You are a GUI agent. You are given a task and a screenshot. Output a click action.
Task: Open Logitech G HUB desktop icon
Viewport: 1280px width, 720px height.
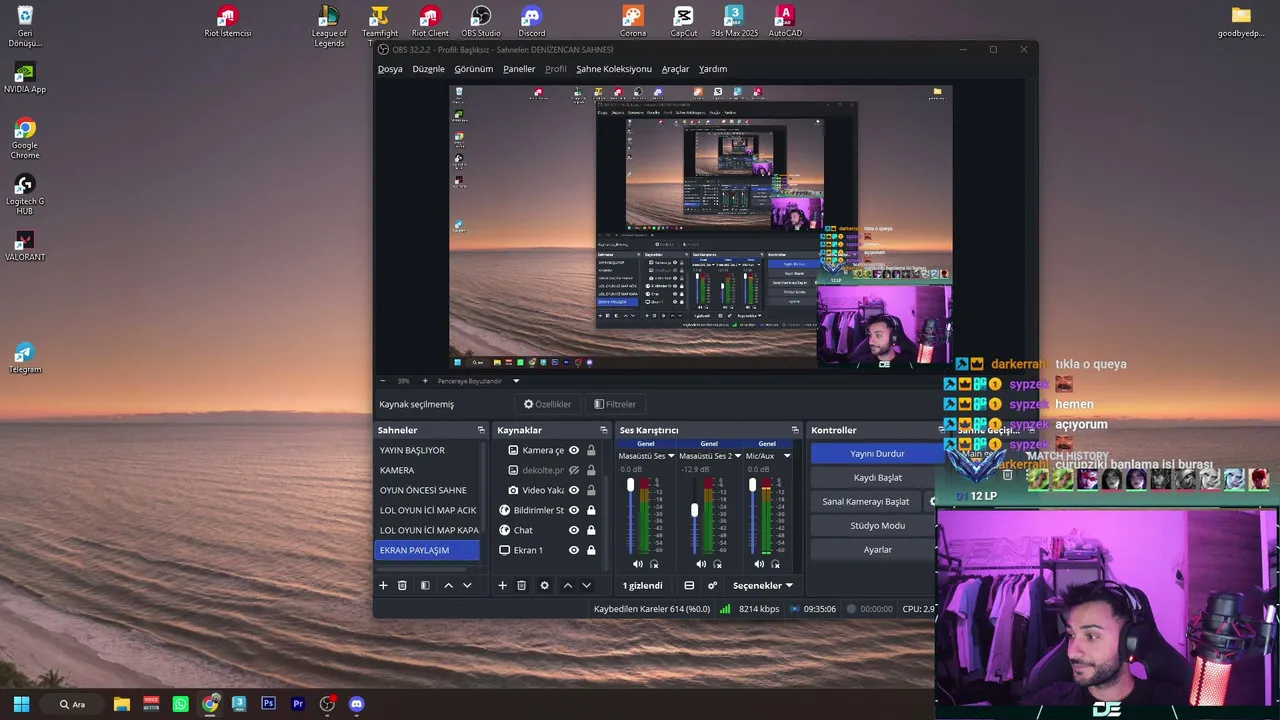tap(25, 195)
